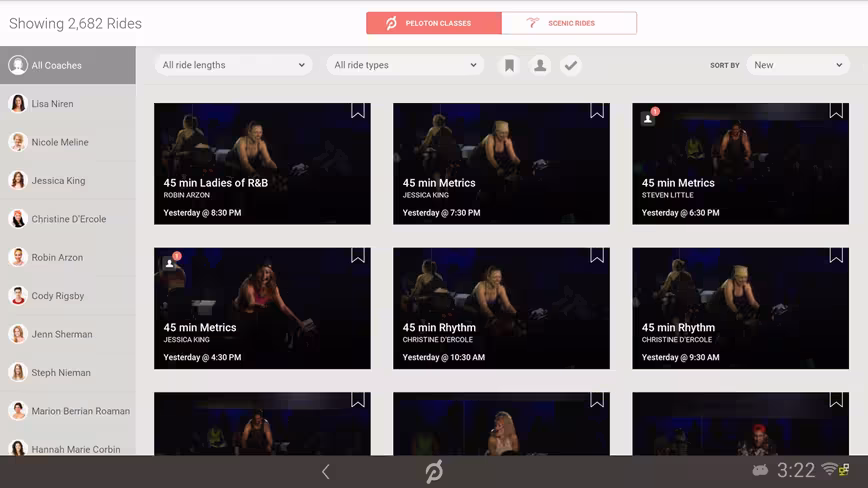Tap the Peloton home logo button
The width and height of the screenshot is (868, 488).
point(434,471)
